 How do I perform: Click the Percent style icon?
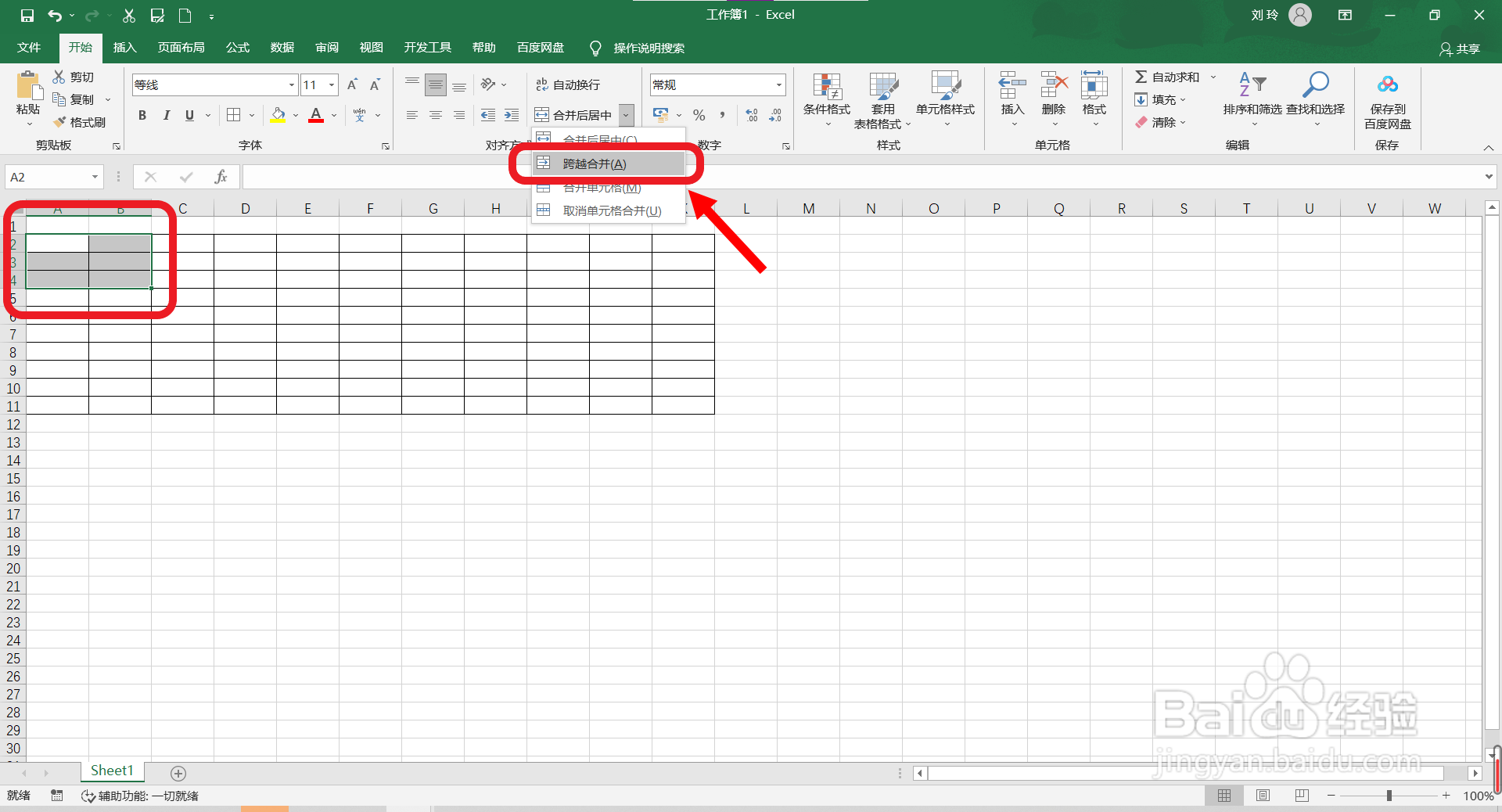click(699, 115)
